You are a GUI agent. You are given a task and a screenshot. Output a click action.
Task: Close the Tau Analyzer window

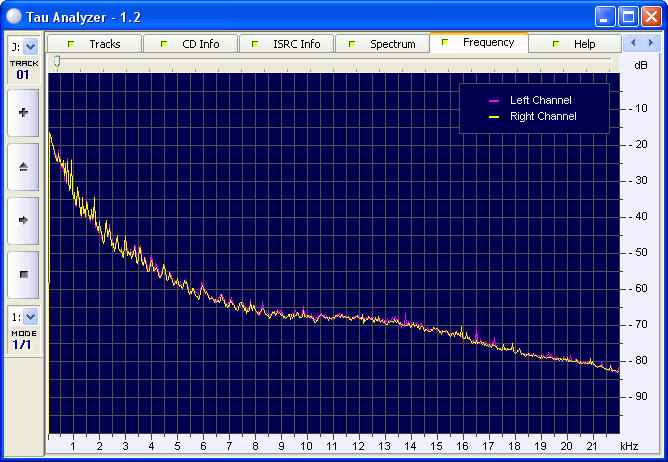click(x=651, y=17)
